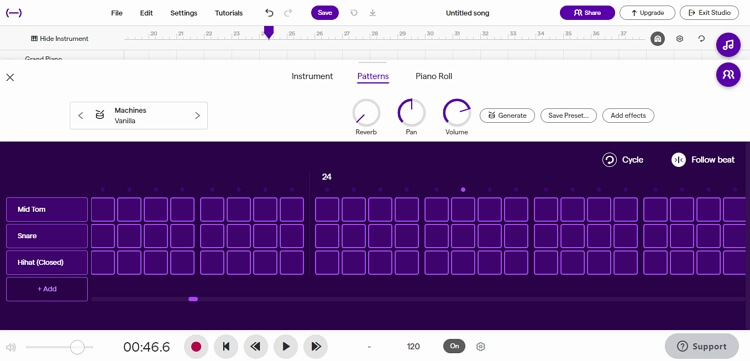Select the Snare drum row label

point(47,236)
